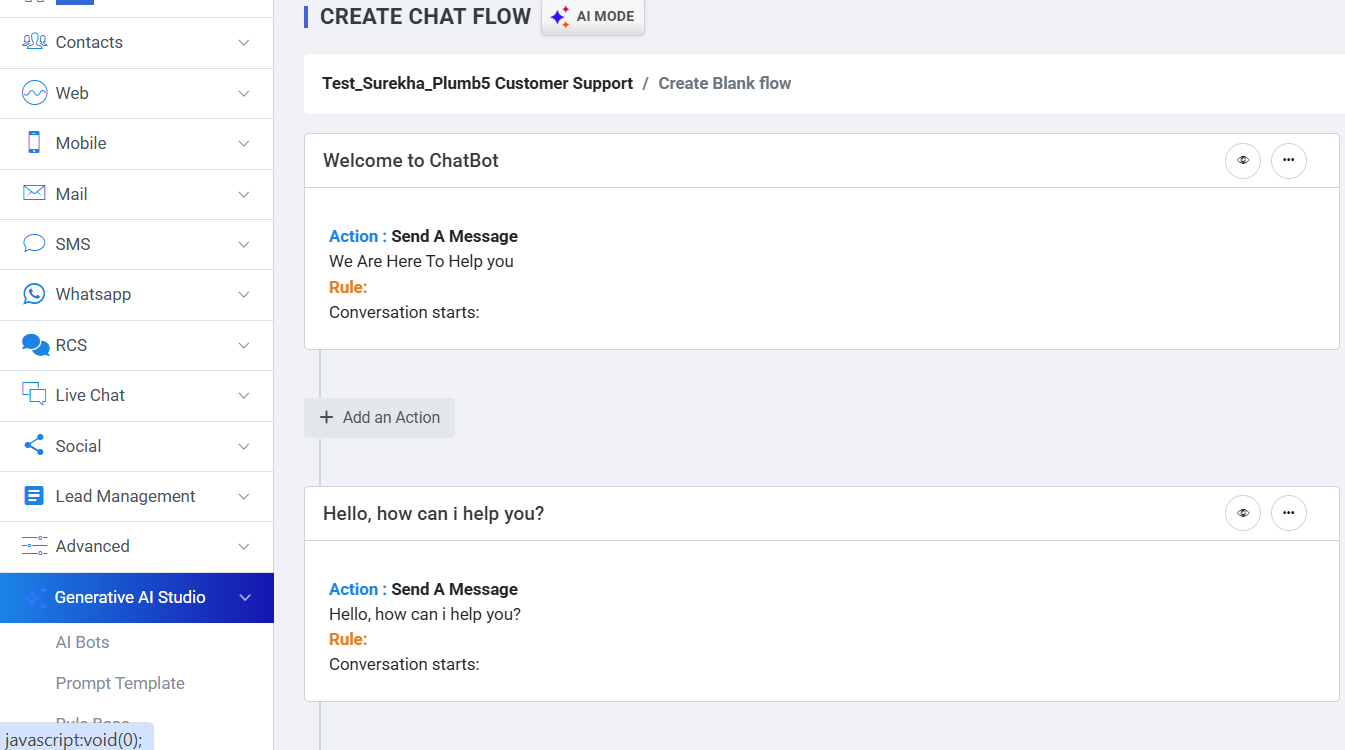Expand the Mail menu chevron
Screen dimensions: 1345x750
(x=244, y=194)
